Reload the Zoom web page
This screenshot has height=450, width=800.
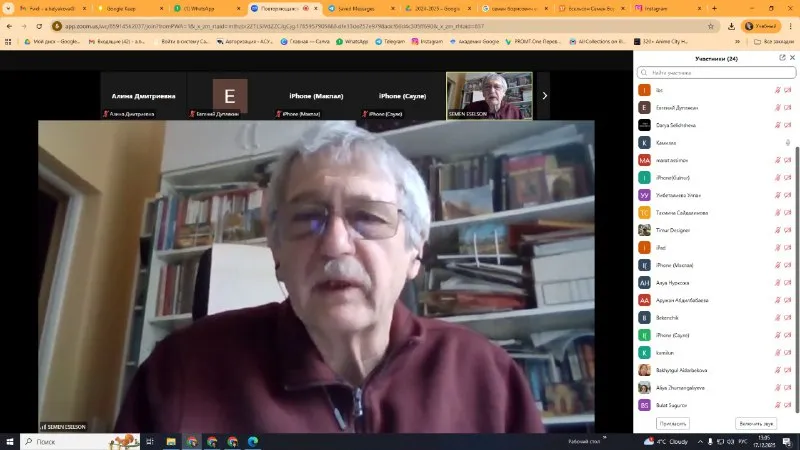tap(48, 26)
